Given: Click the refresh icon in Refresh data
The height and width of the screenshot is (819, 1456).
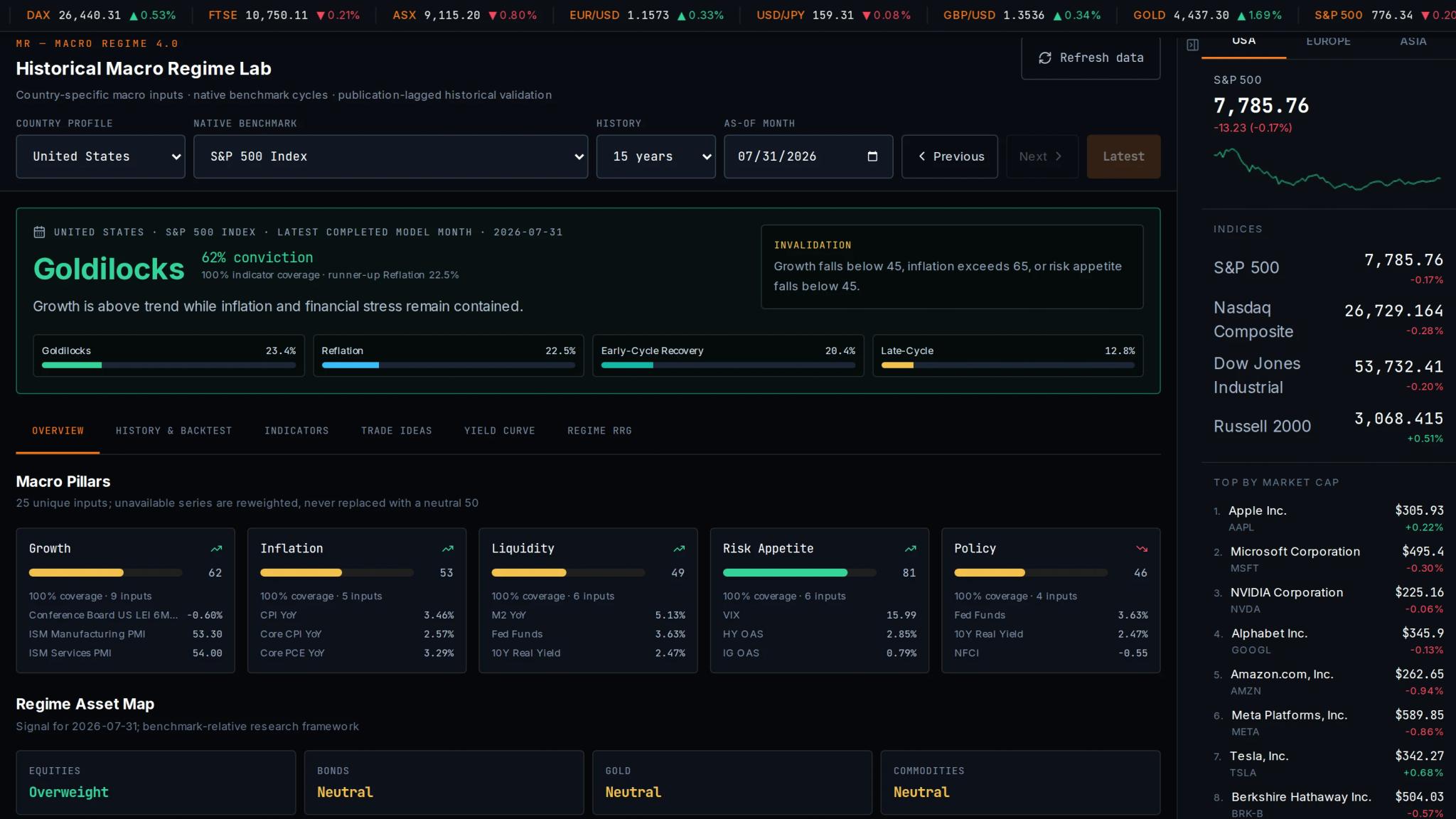Looking at the screenshot, I should [x=1044, y=58].
